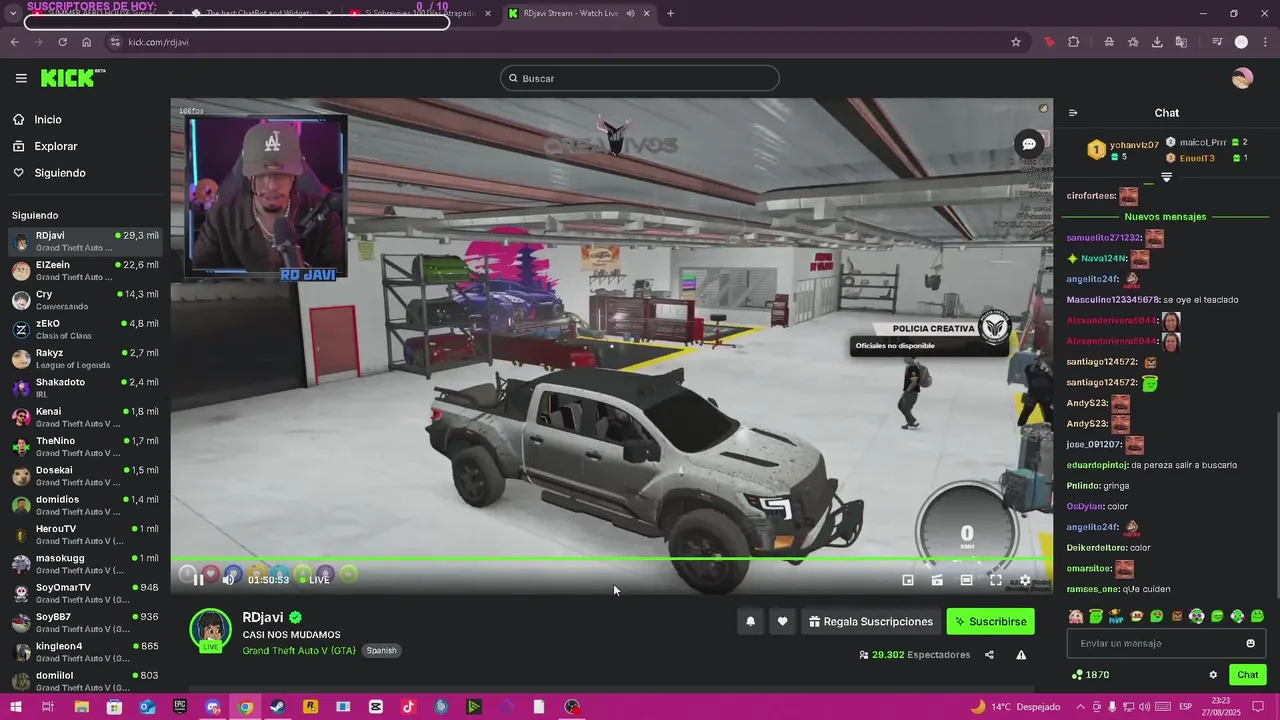Open Epic Games from taskbar
This screenshot has height=720, width=1280.
tap(180, 707)
